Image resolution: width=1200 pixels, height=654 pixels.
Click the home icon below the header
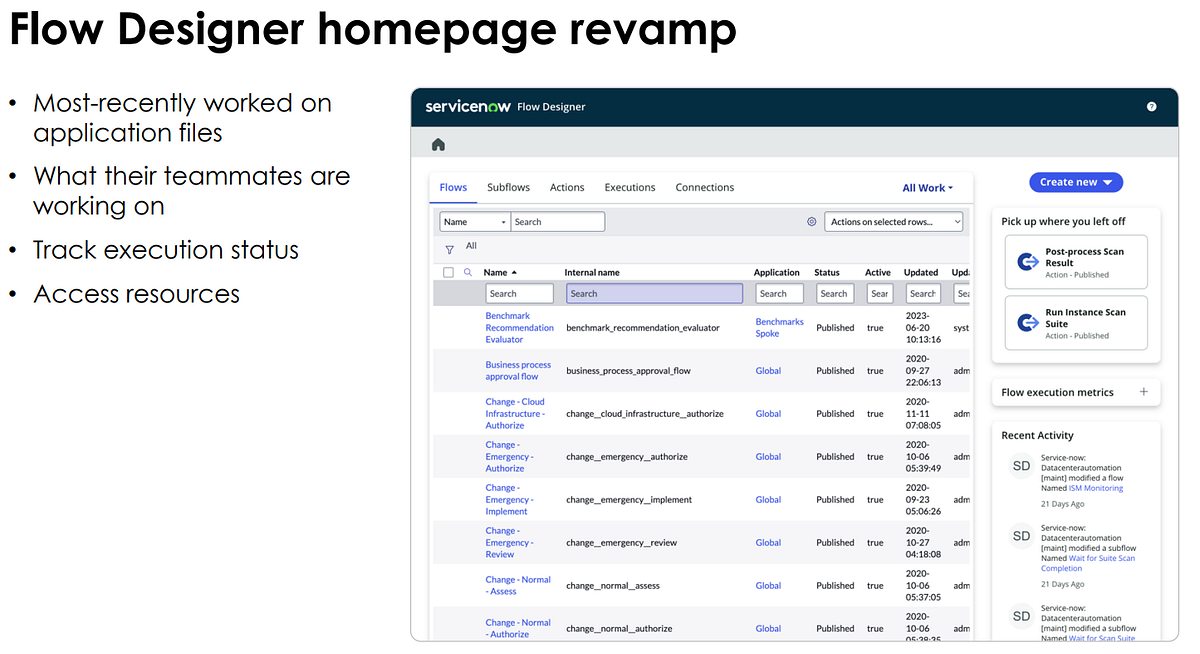tap(437, 144)
